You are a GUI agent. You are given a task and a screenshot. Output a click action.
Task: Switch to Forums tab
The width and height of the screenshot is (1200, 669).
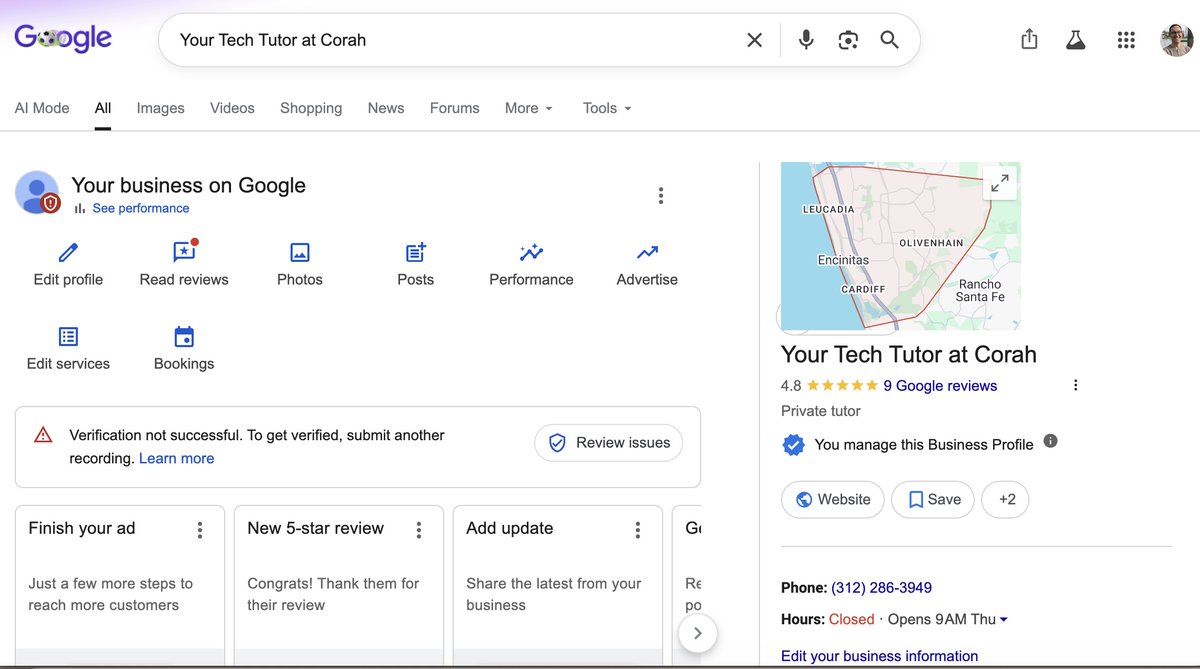pos(455,108)
